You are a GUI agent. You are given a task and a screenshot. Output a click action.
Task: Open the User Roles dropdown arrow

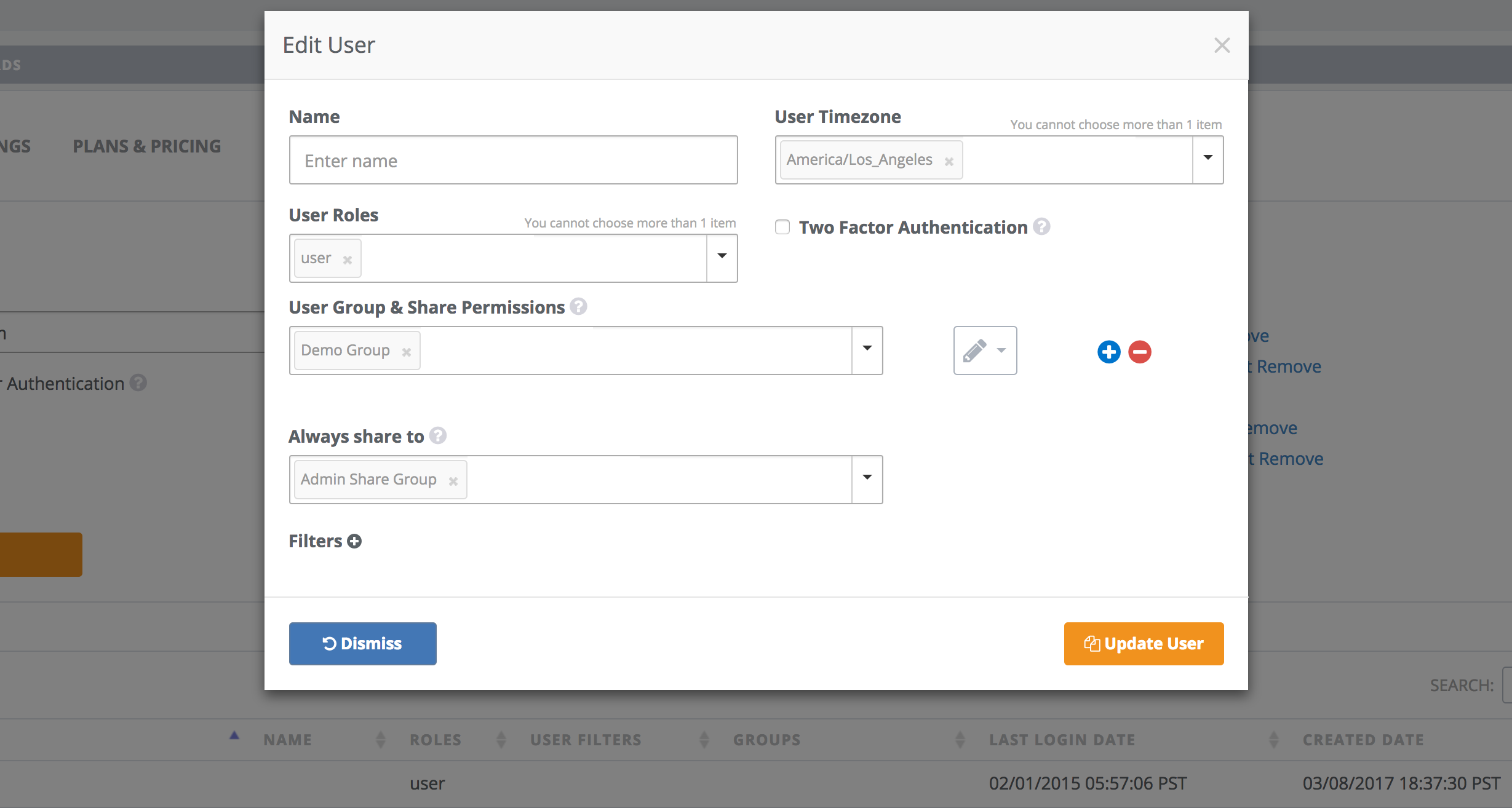click(722, 257)
